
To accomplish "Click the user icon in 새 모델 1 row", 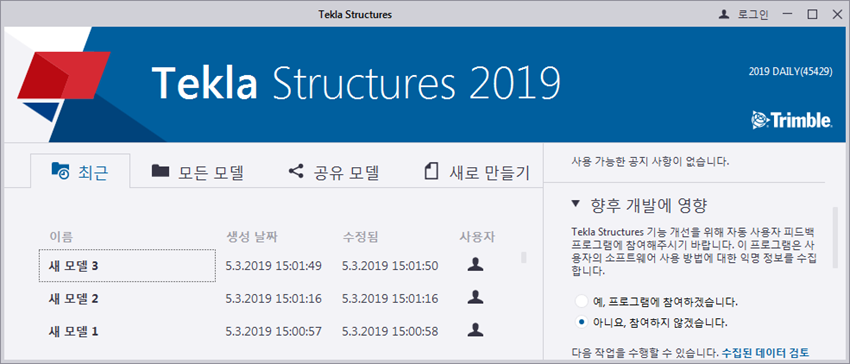I will click(x=475, y=329).
